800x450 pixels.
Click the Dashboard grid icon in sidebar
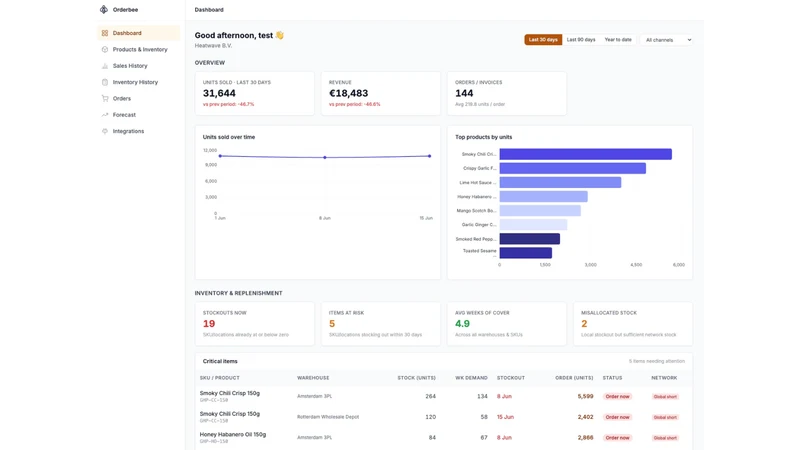[x=105, y=33]
